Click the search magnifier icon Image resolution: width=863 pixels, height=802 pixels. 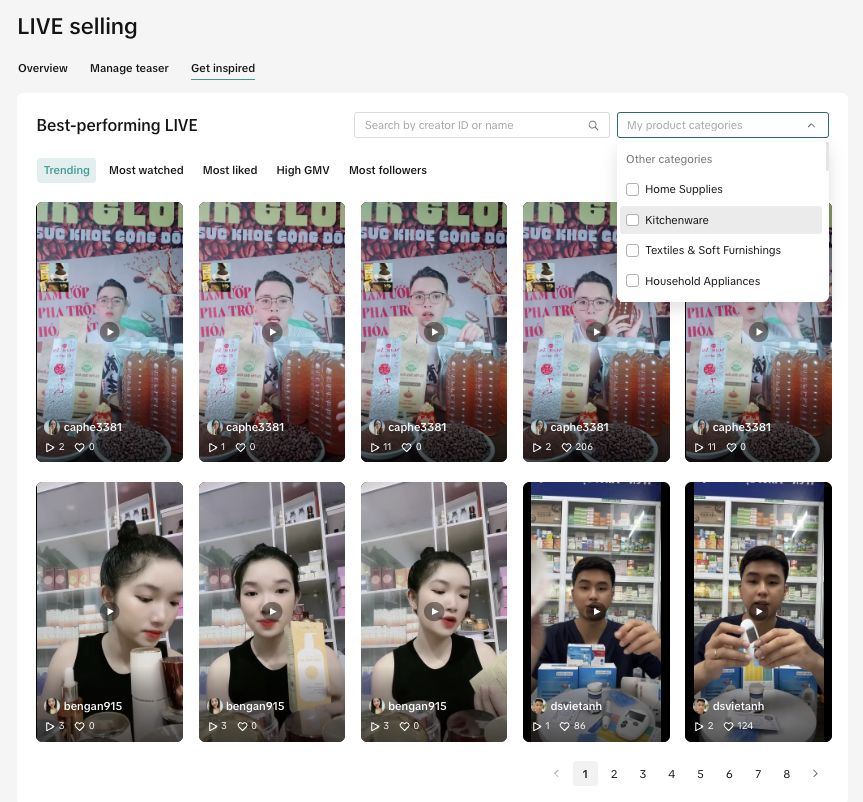click(593, 126)
